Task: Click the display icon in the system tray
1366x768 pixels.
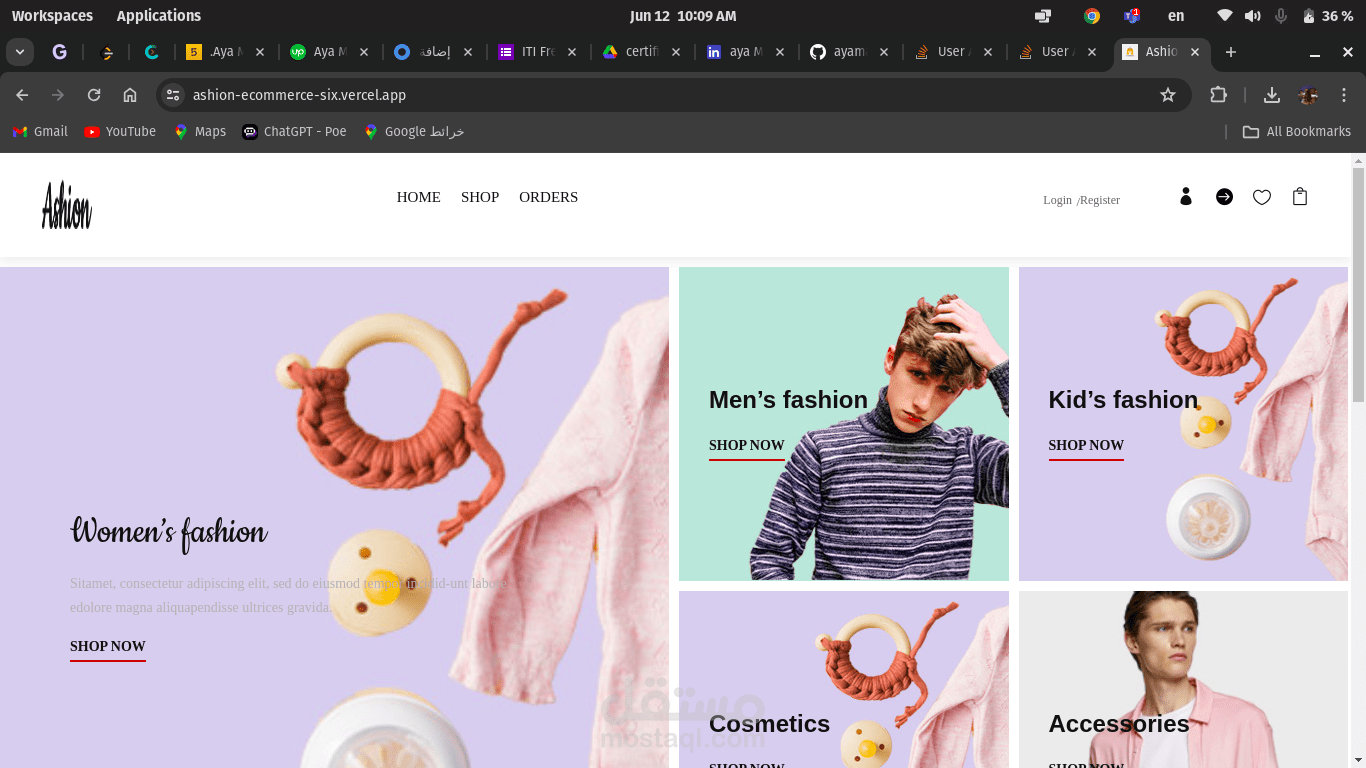Action: coord(1043,16)
